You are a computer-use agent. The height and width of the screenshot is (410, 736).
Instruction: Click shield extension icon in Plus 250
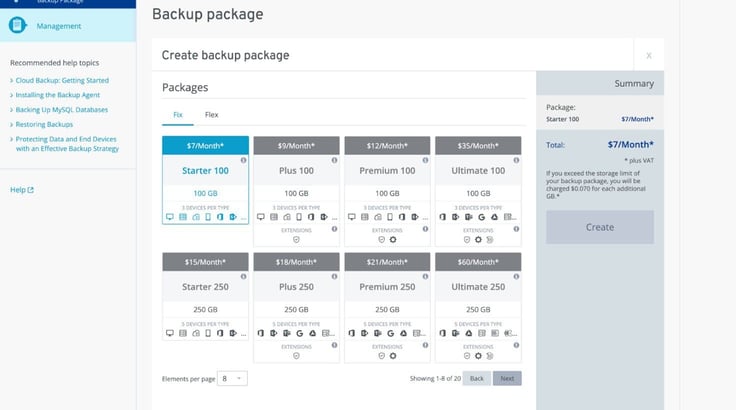coord(296,356)
